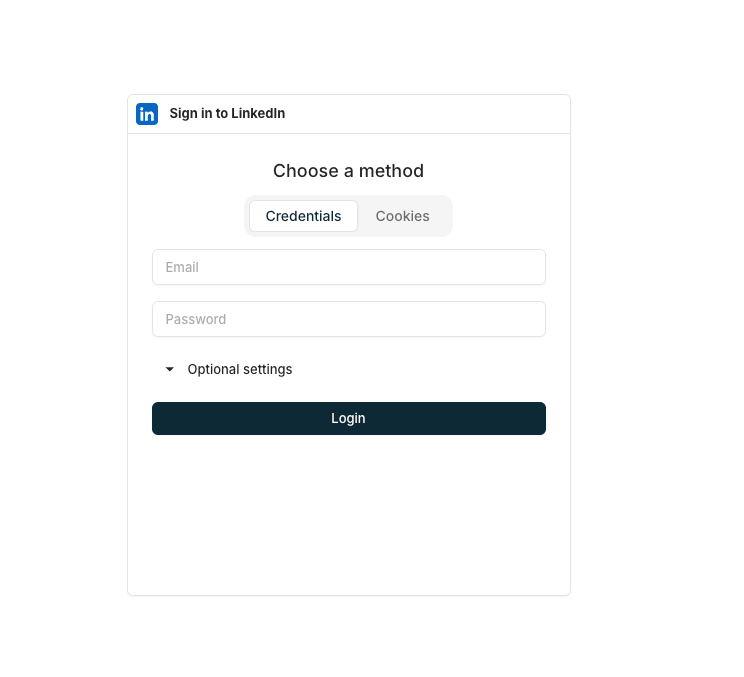Select the blue "in" logo in the header
Viewport: 744px width, 677px height.
tap(147, 114)
